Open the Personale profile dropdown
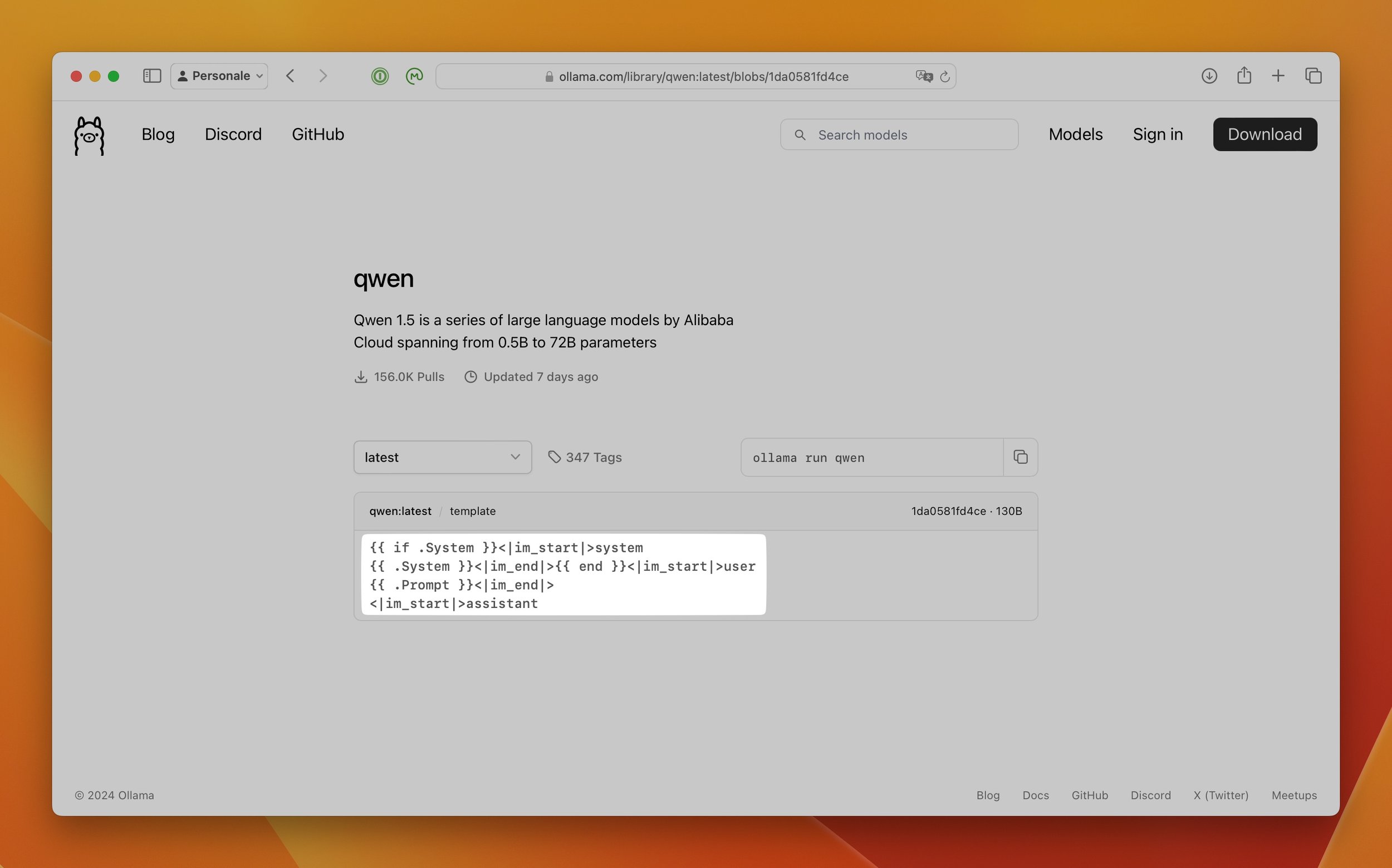Viewport: 1392px width, 868px height. (x=219, y=76)
